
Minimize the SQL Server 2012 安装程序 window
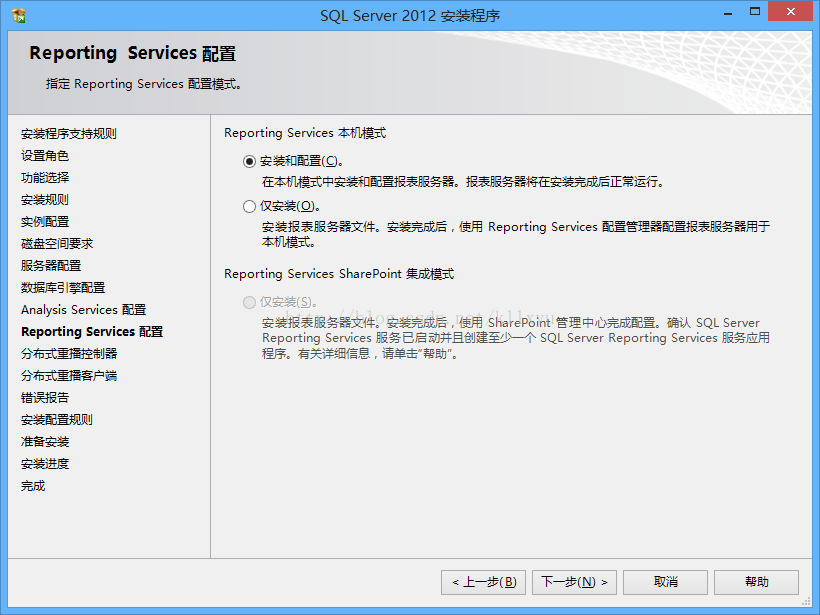tap(727, 13)
